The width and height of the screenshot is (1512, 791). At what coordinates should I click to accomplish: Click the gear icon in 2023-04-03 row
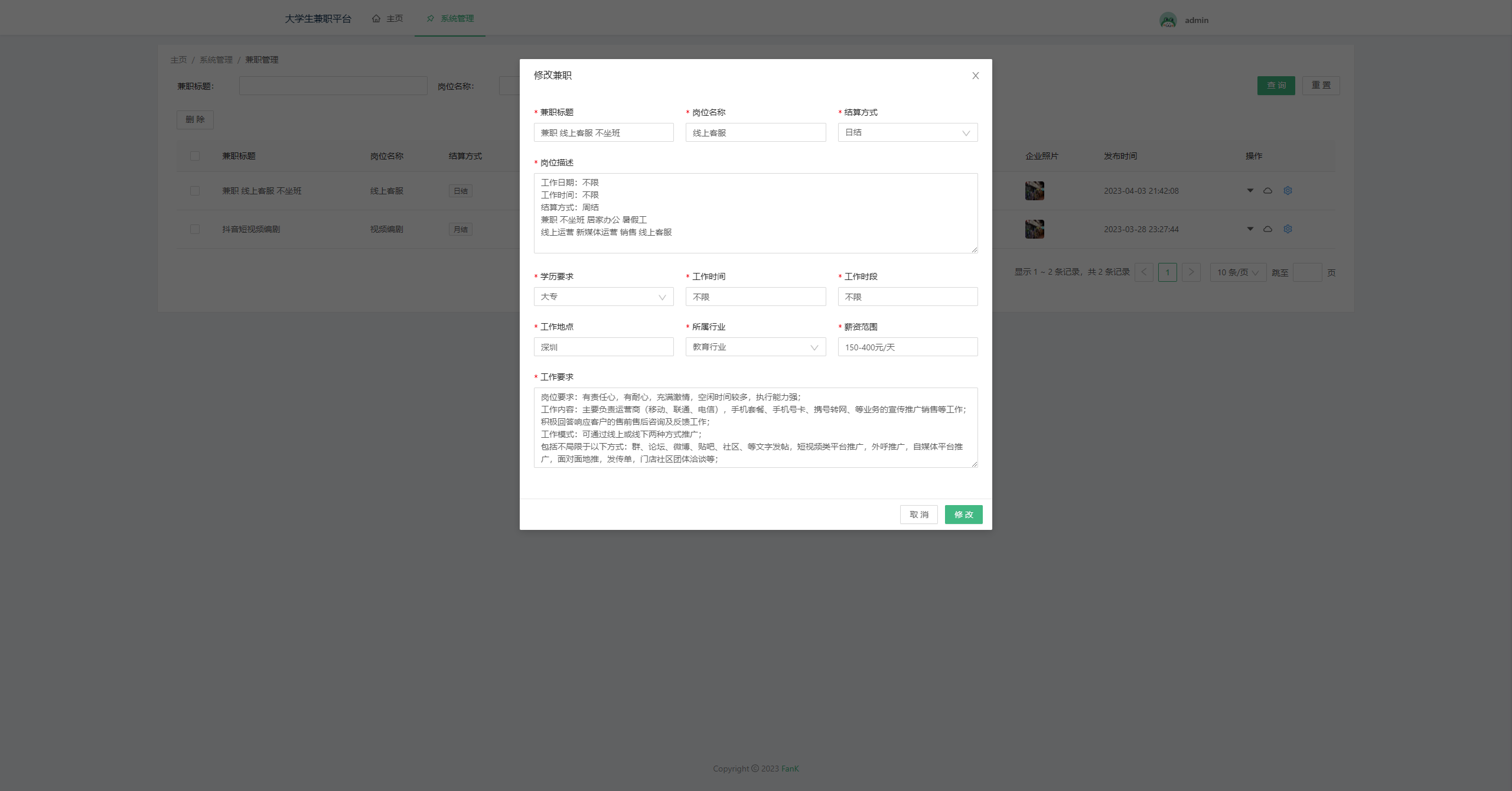click(1288, 190)
